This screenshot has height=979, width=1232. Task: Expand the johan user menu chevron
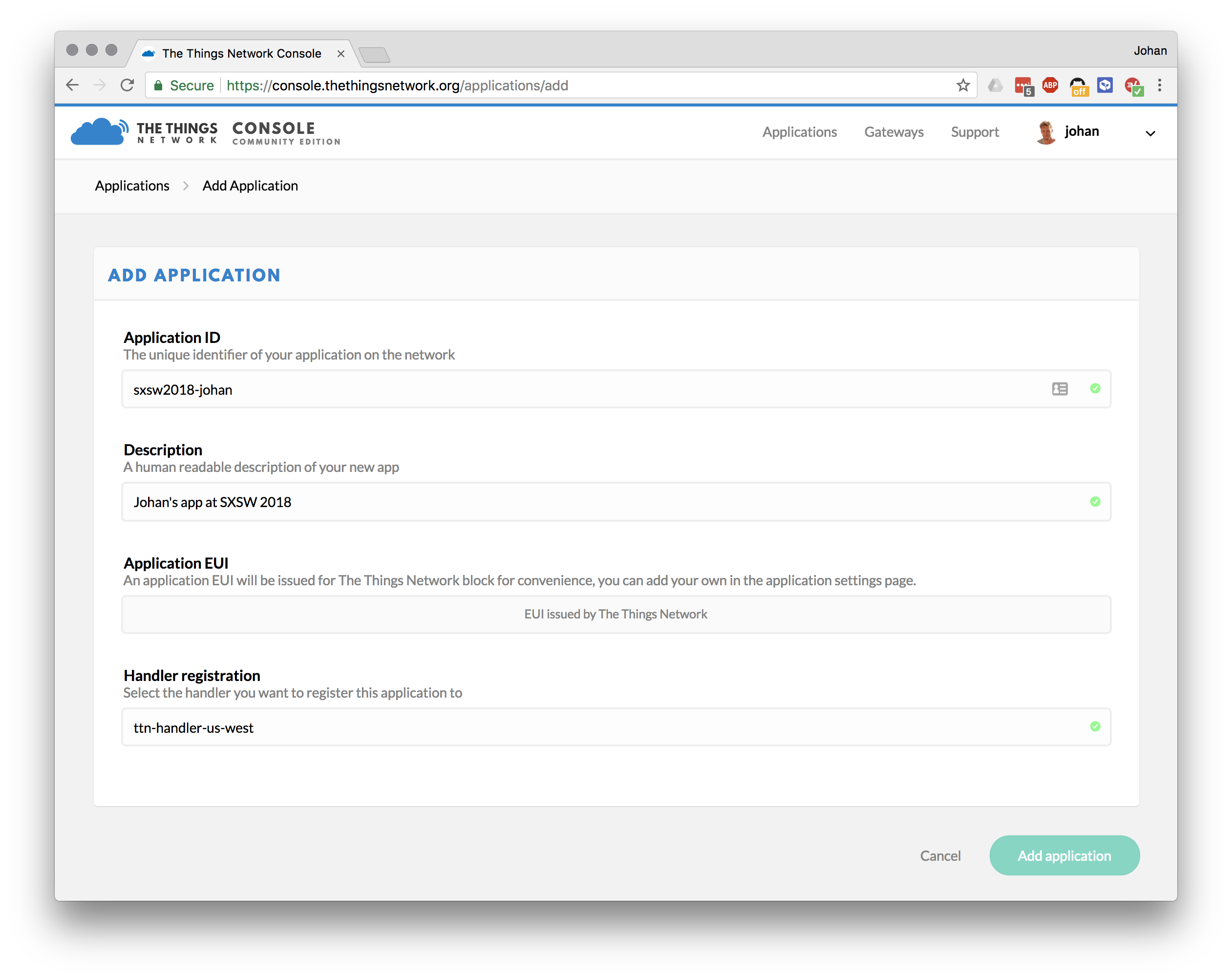click(x=1150, y=133)
